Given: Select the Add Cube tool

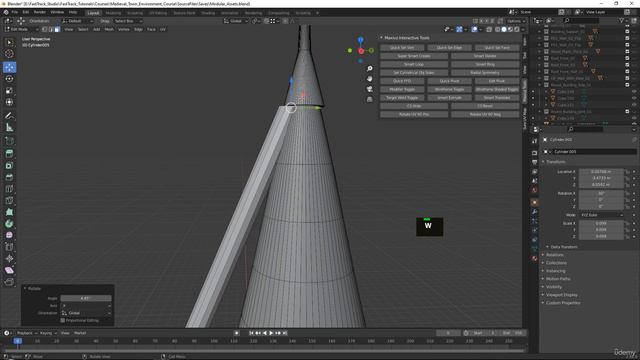Looking at the screenshot, I should (9, 141).
